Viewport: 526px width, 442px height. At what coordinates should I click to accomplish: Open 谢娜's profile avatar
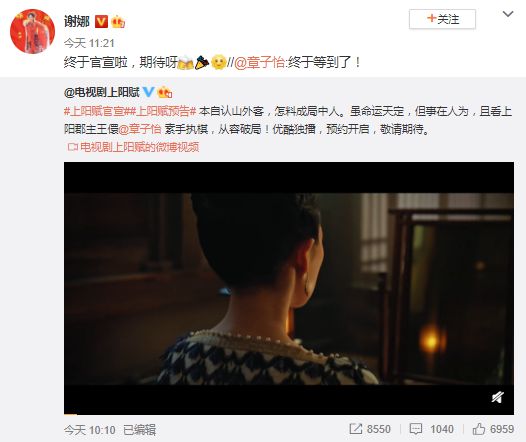point(33,31)
